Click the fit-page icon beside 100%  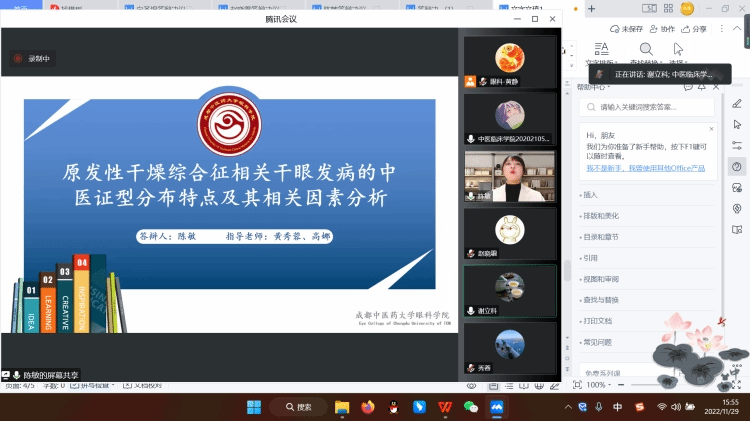coord(577,385)
